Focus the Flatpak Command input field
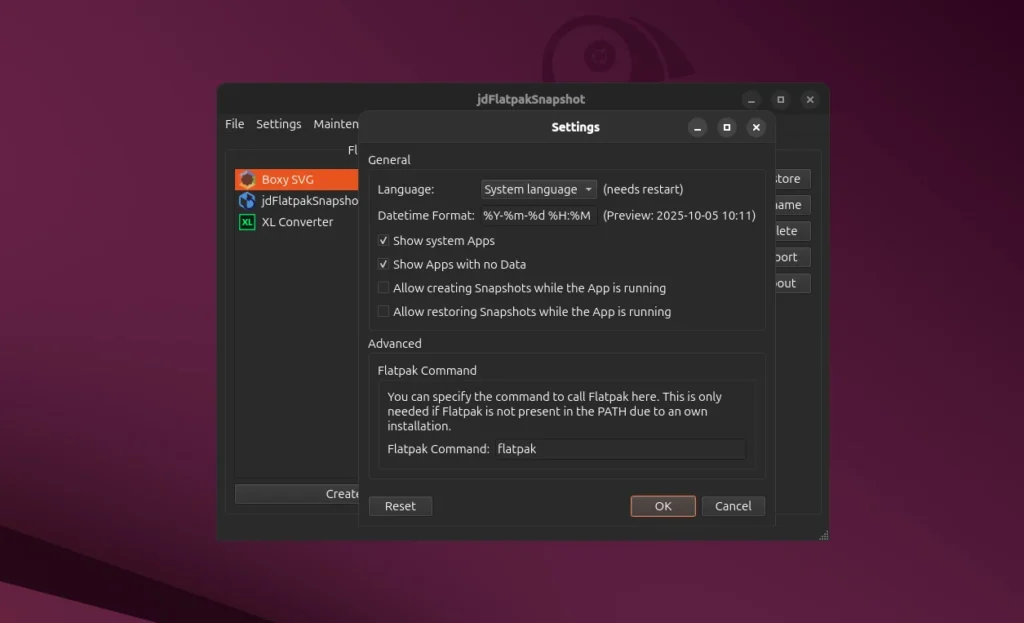This screenshot has width=1024, height=623. (x=618, y=449)
